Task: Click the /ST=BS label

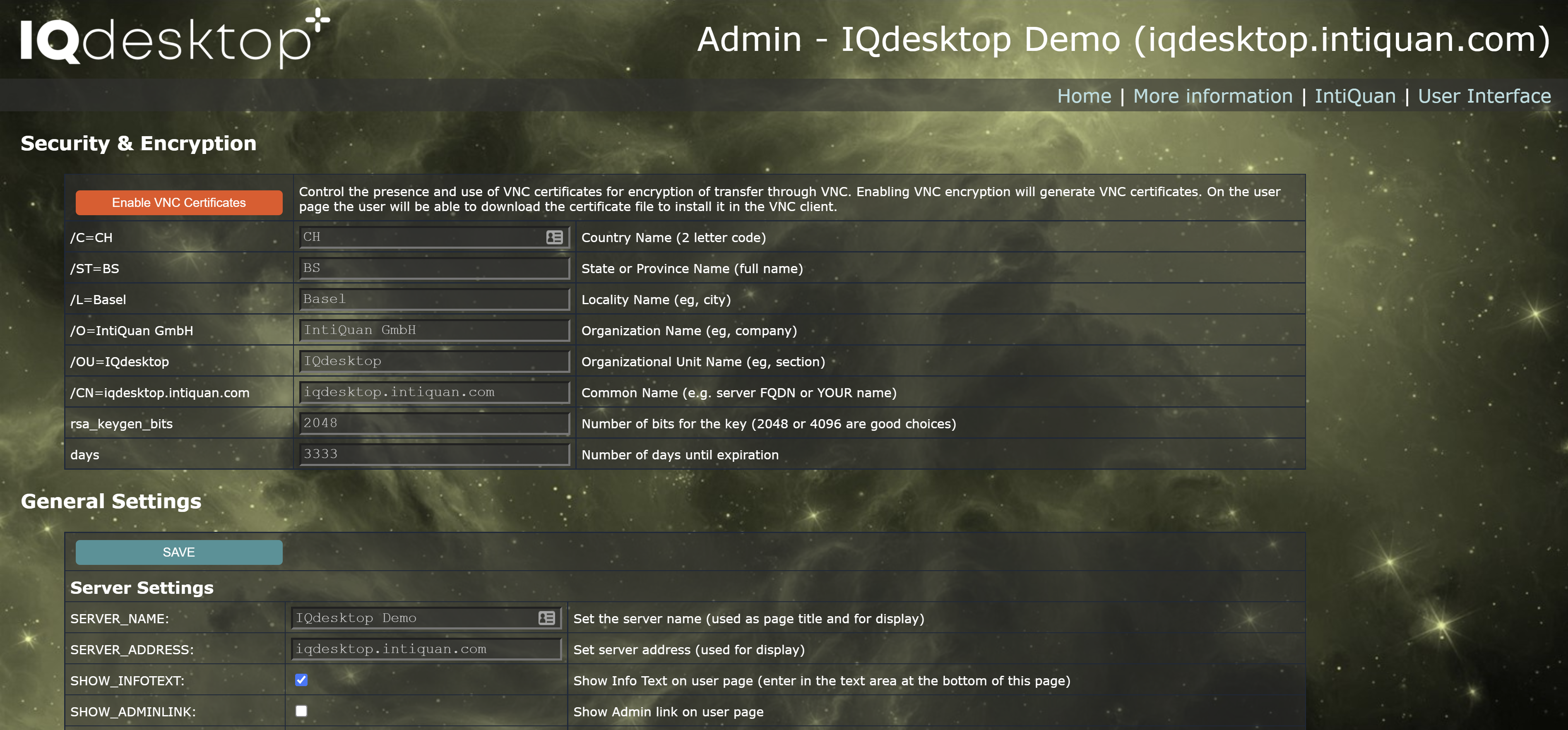Action: (95, 269)
